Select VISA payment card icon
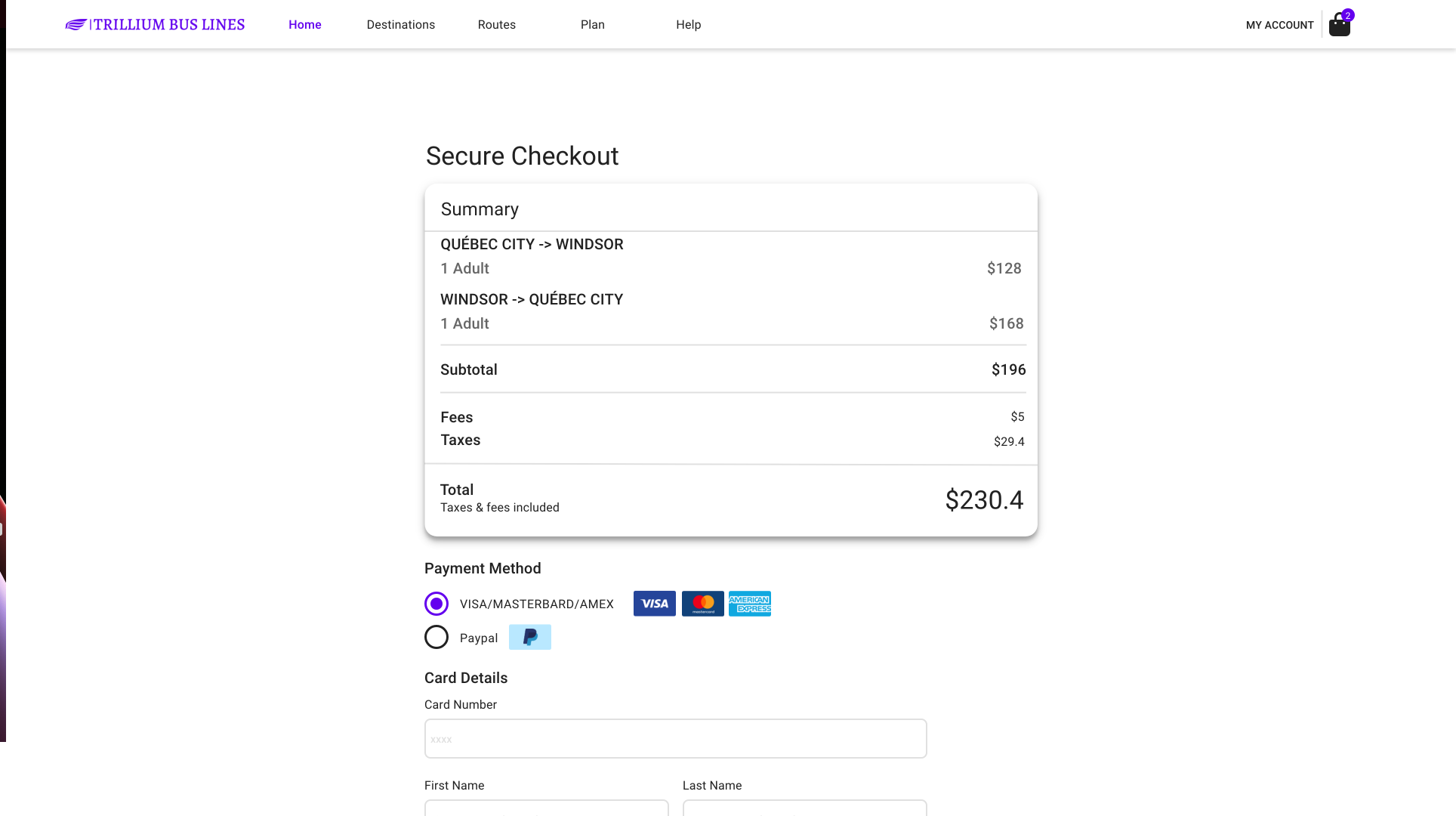 pyautogui.click(x=655, y=603)
